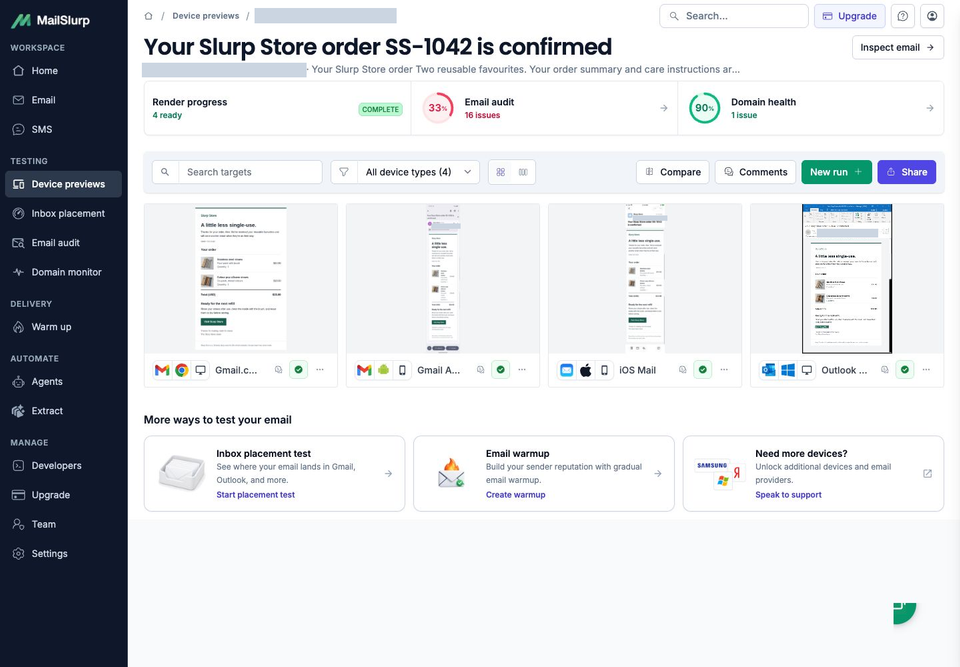The width and height of the screenshot is (960, 667).
Task: Click the 33% audit score ring
Action: (438, 108)
